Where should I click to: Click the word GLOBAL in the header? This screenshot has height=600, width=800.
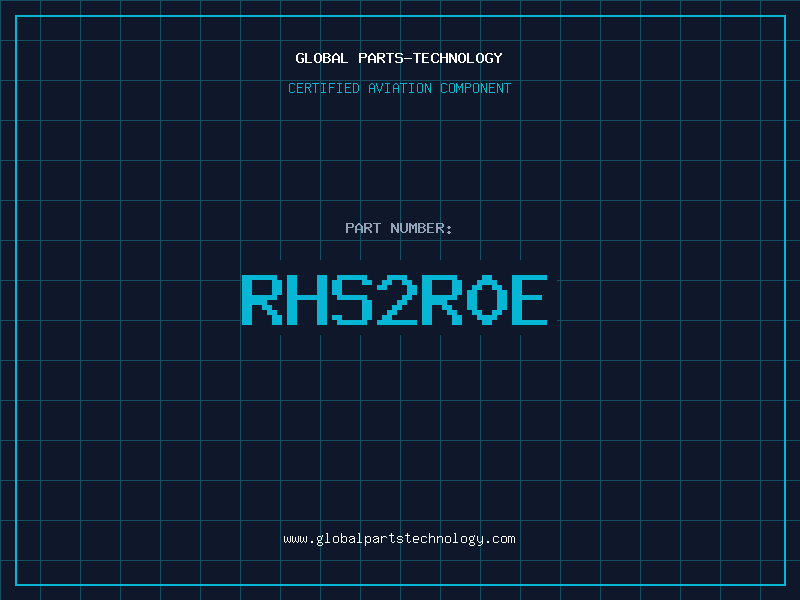(322, 58)
